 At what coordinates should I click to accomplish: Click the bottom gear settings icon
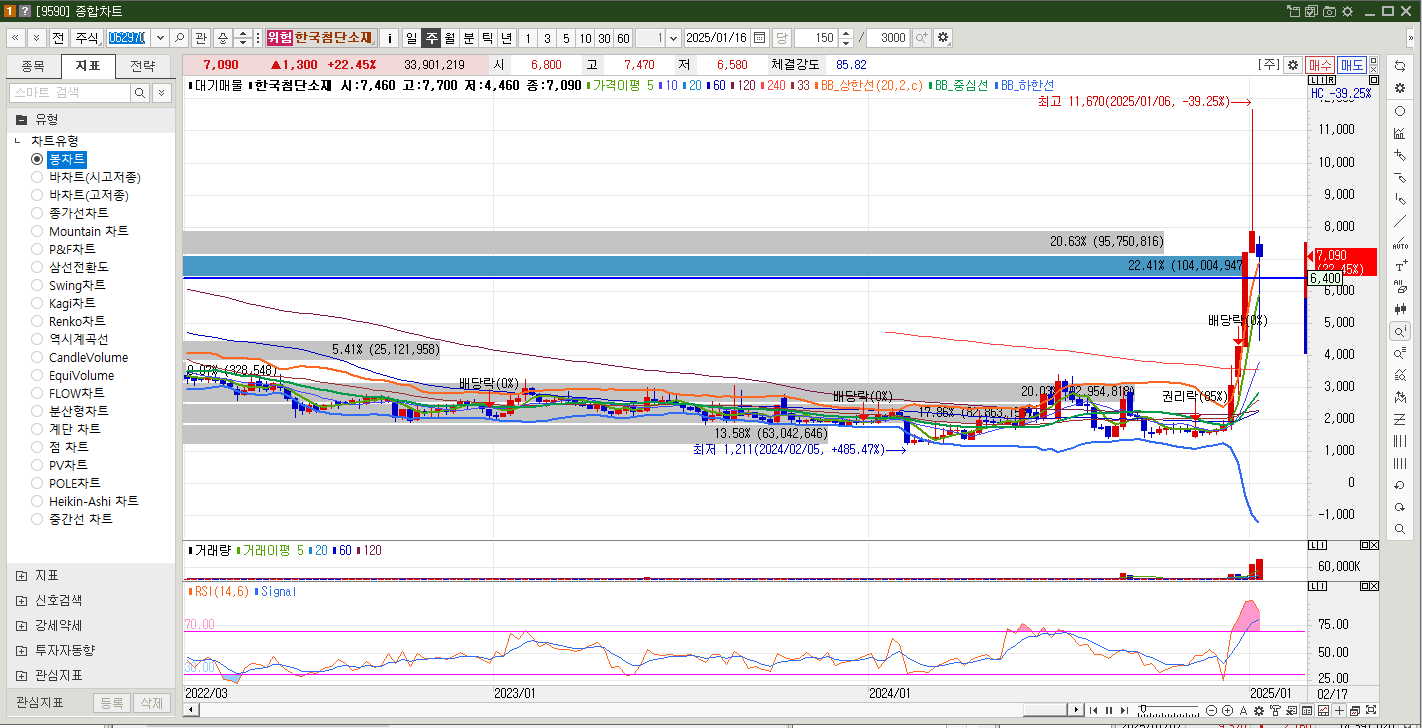(x=1258, y=710)
